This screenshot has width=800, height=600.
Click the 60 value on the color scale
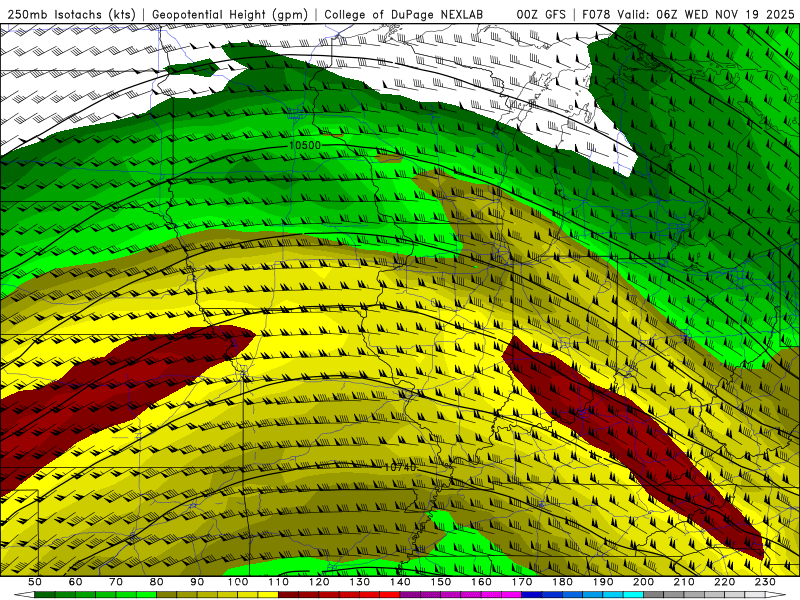(75, 582)
